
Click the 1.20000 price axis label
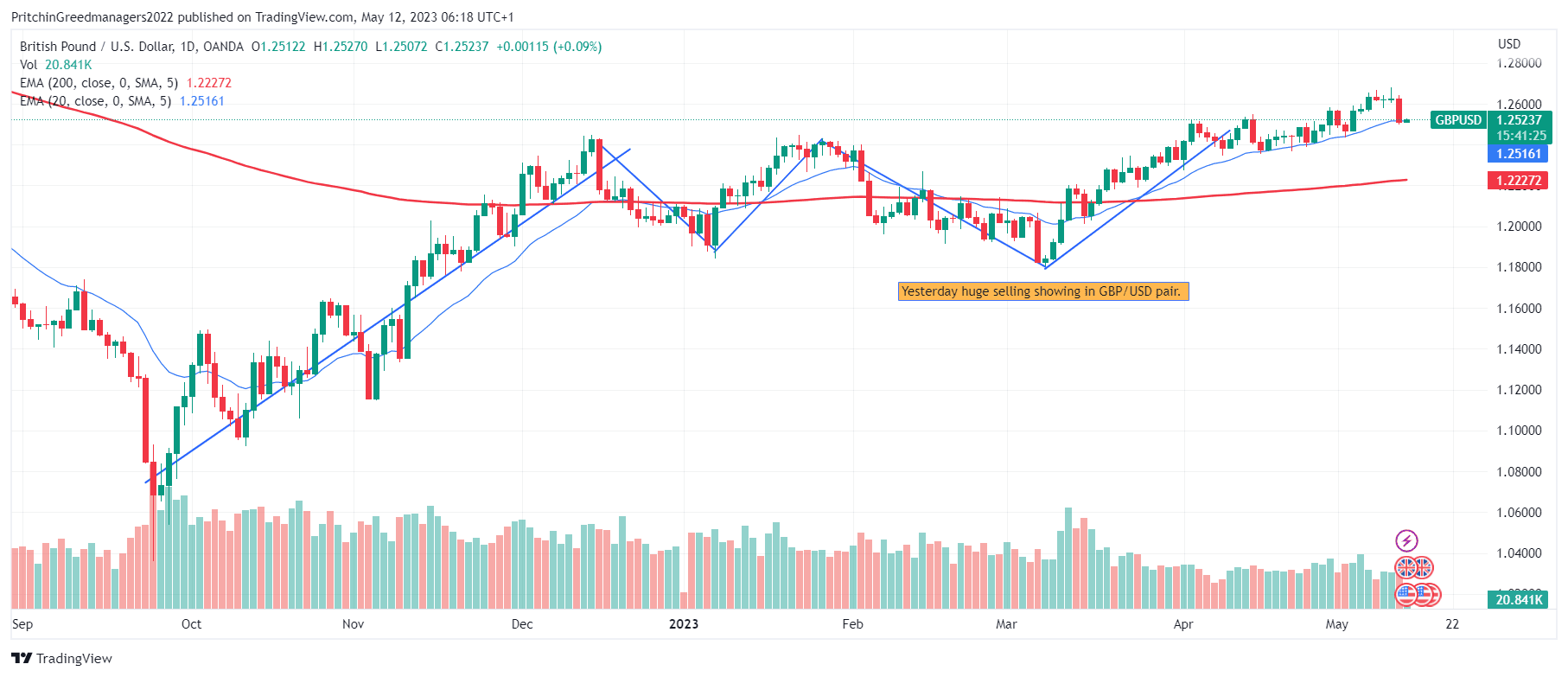(1520, 227)
